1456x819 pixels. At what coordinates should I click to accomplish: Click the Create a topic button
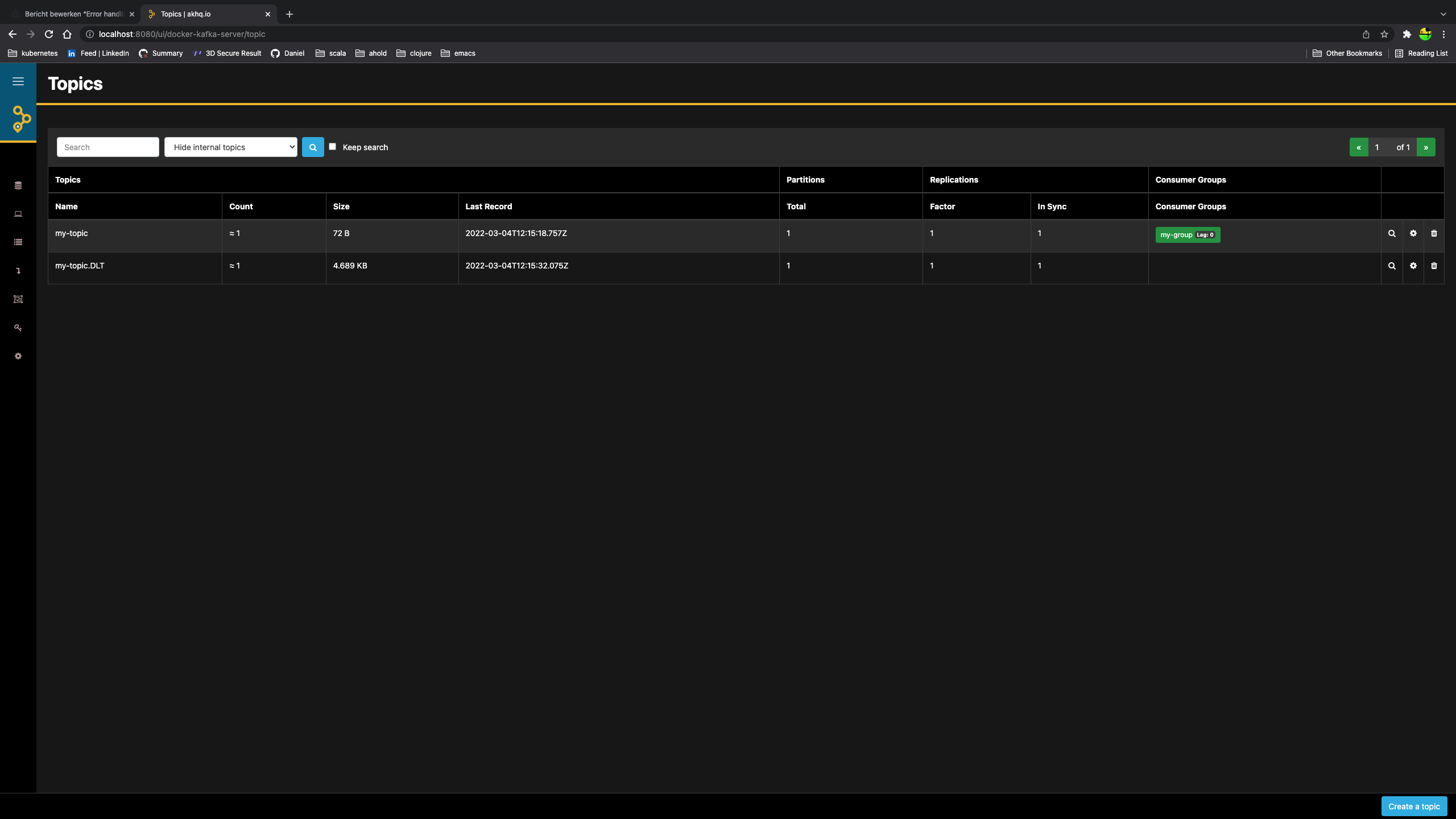point(1414,806)
